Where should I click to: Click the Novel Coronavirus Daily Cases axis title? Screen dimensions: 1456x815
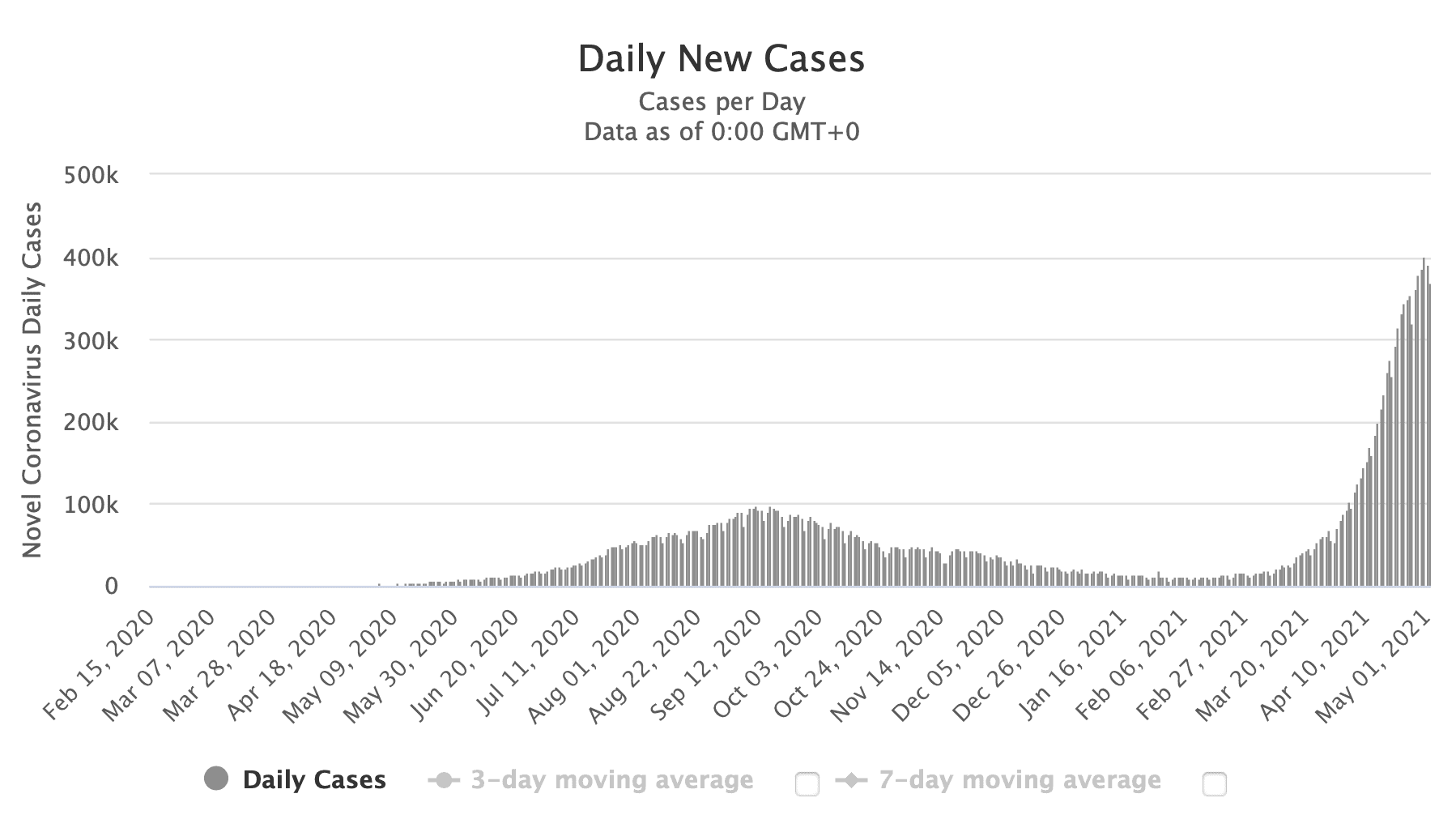(x=32, y=381)
